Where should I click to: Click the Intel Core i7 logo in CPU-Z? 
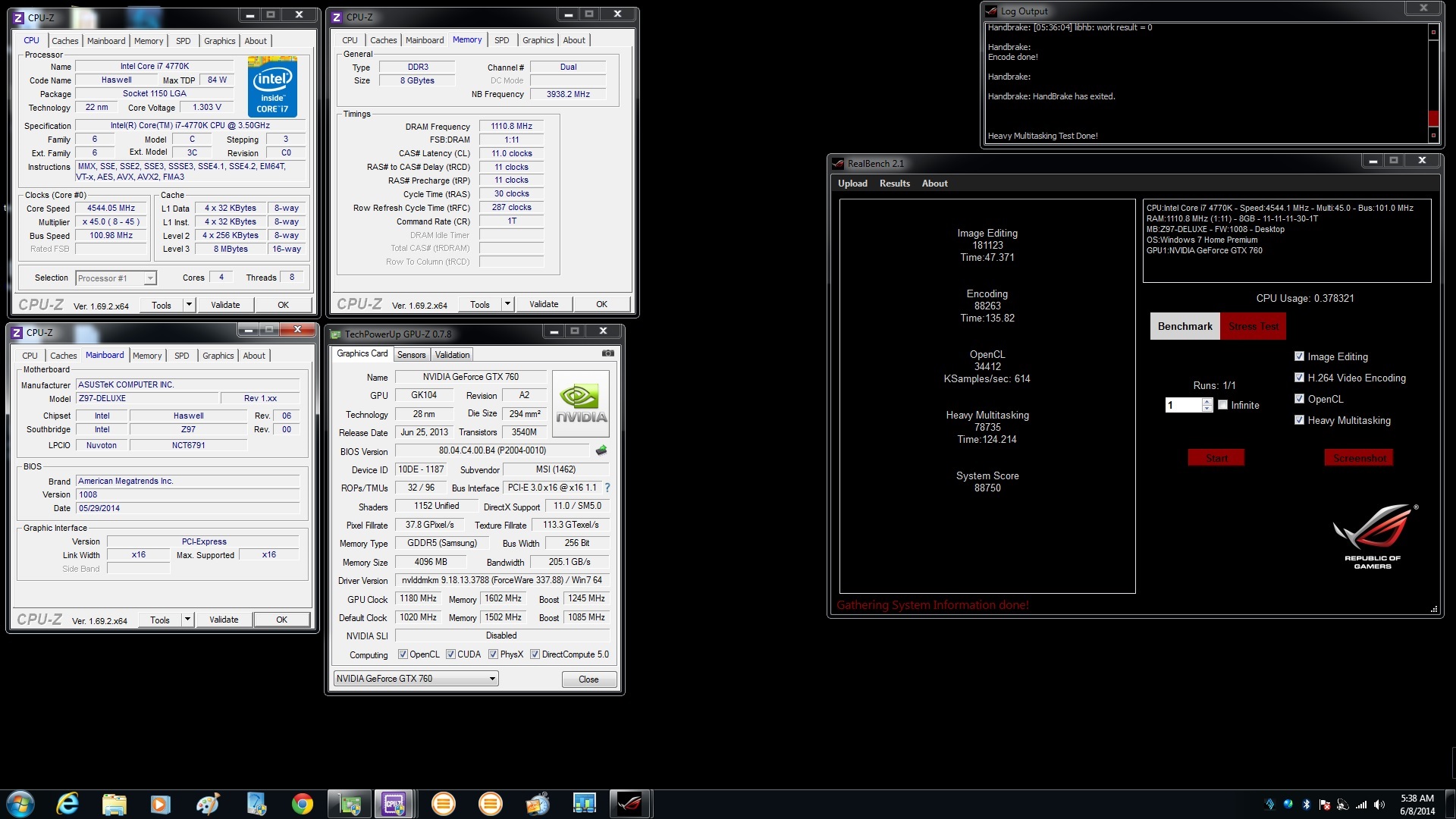[272, 86]
